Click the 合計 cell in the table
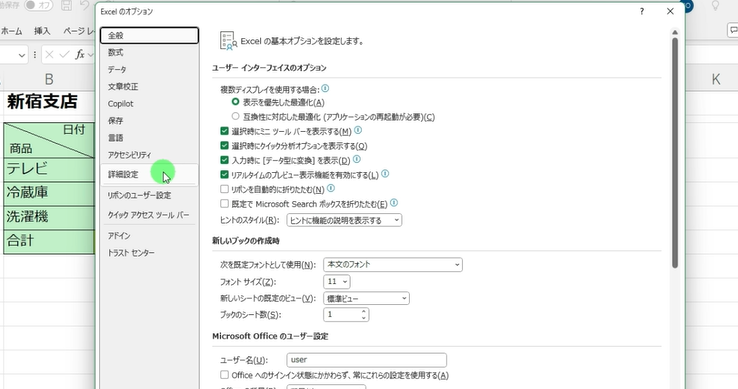 point(49,242)
